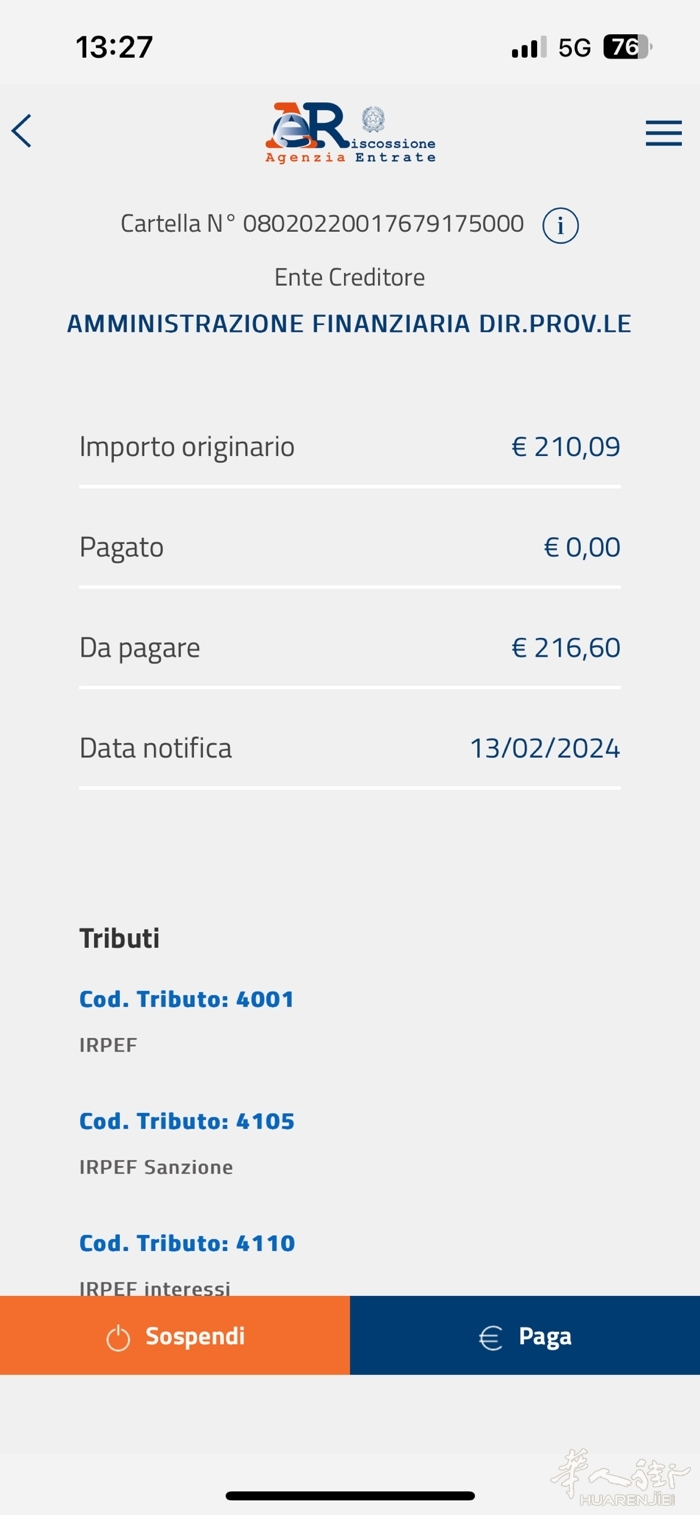Tap the Data notifica date value

pyautogui.click(x=545, y=748)
